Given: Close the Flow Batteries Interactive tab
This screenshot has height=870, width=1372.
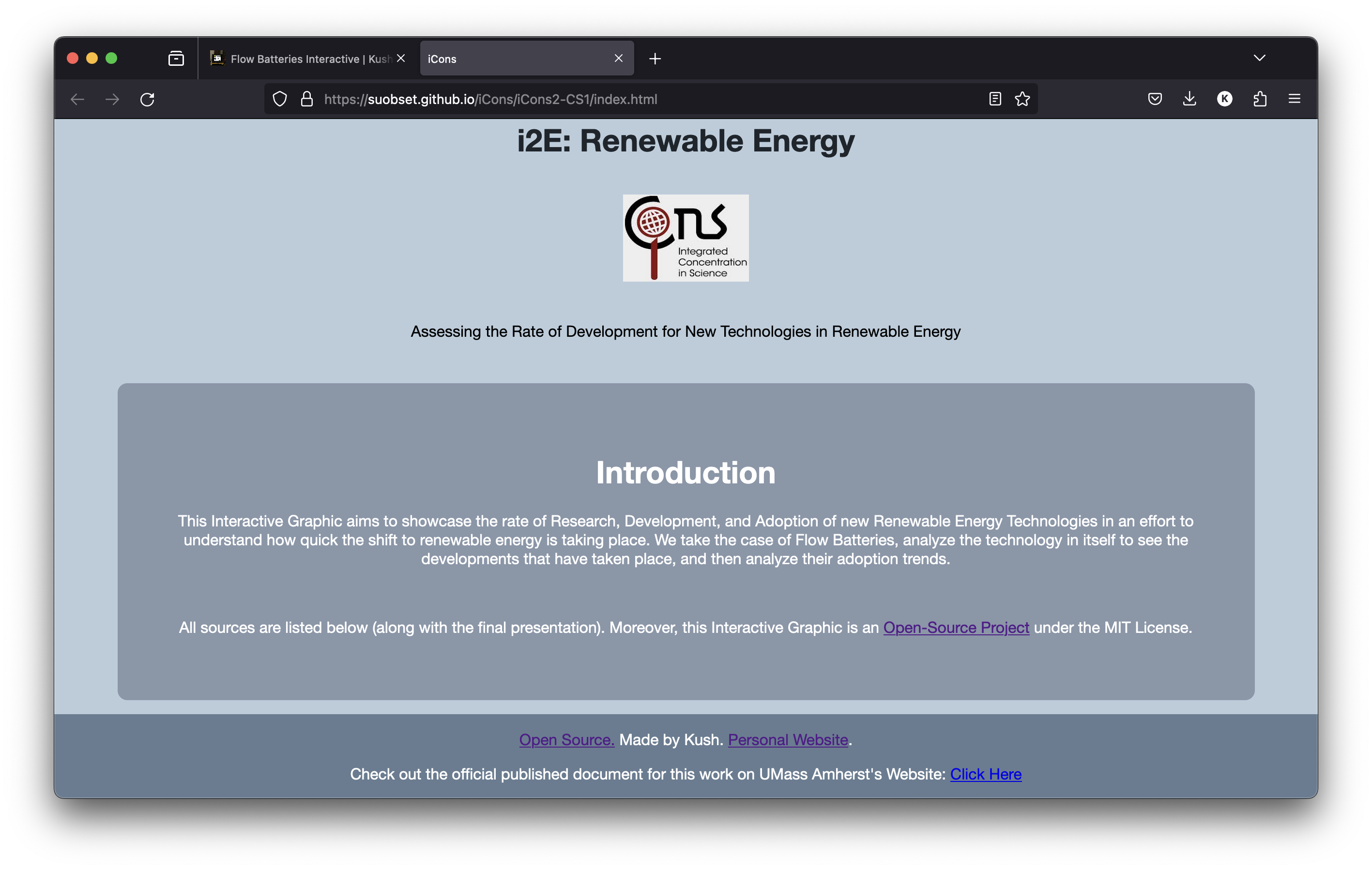Looking at the screenshot, I should (x=401, y=58).
